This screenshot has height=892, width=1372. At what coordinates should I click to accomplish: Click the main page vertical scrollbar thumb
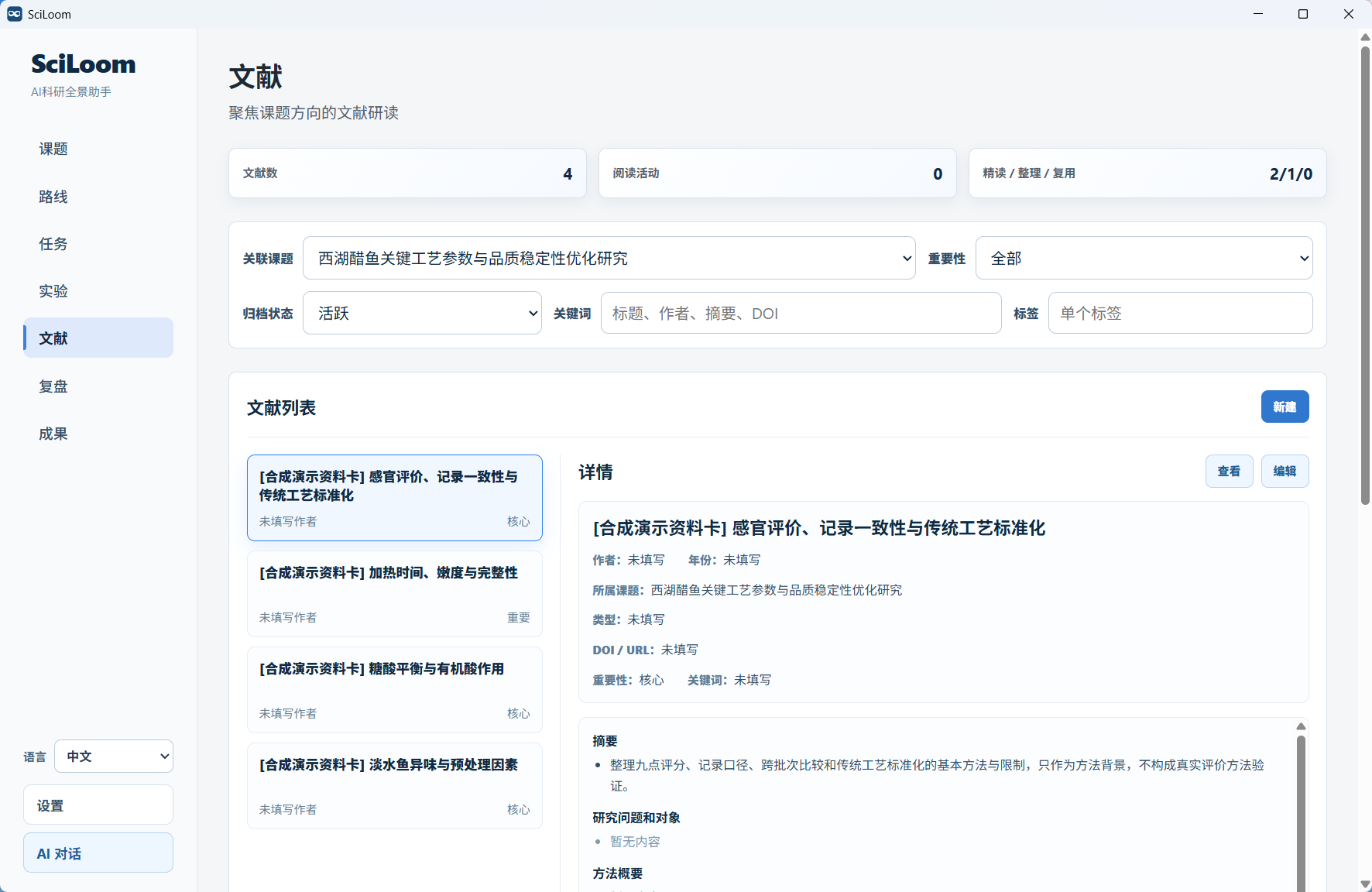point(1366,275)
